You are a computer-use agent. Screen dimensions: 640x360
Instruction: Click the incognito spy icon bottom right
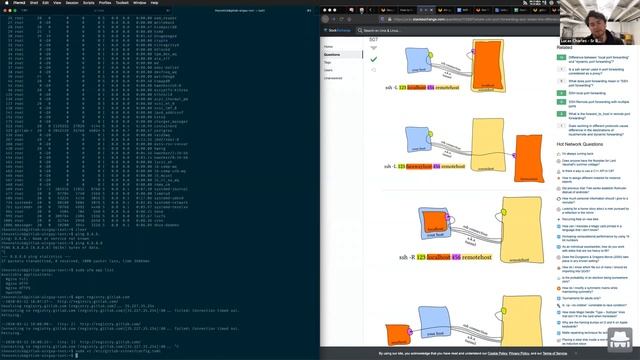click(620, 340)
